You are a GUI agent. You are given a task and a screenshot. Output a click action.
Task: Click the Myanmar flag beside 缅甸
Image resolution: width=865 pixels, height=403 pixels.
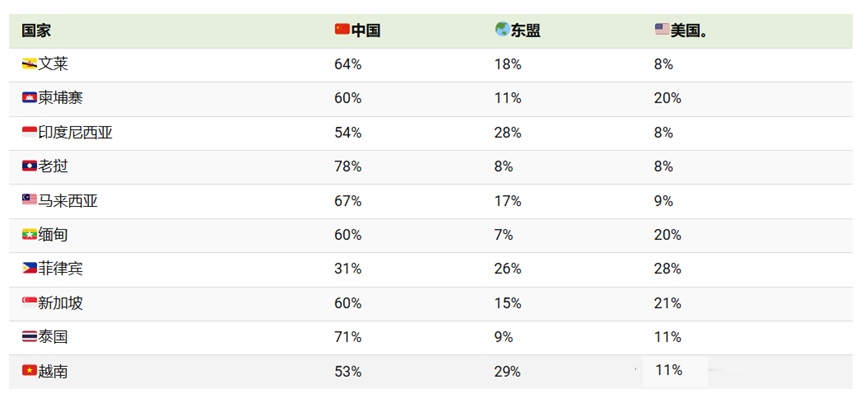[29, 234]
